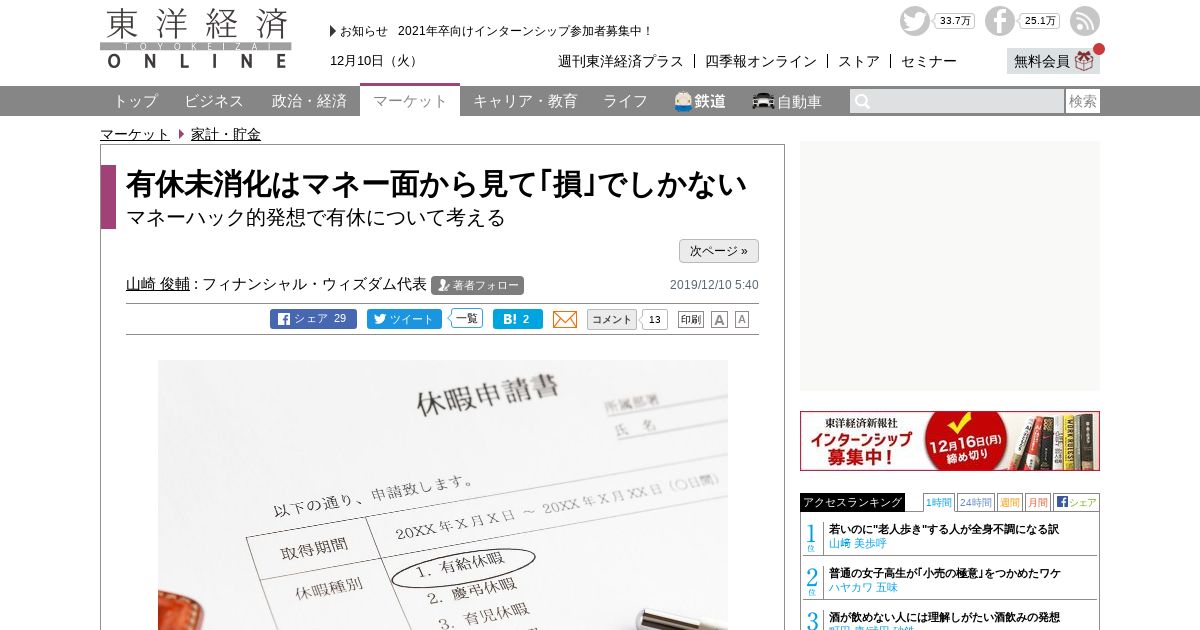Focus the site search input field
The height and width of the screenshot is (630, 1200).
click(957, 101)
